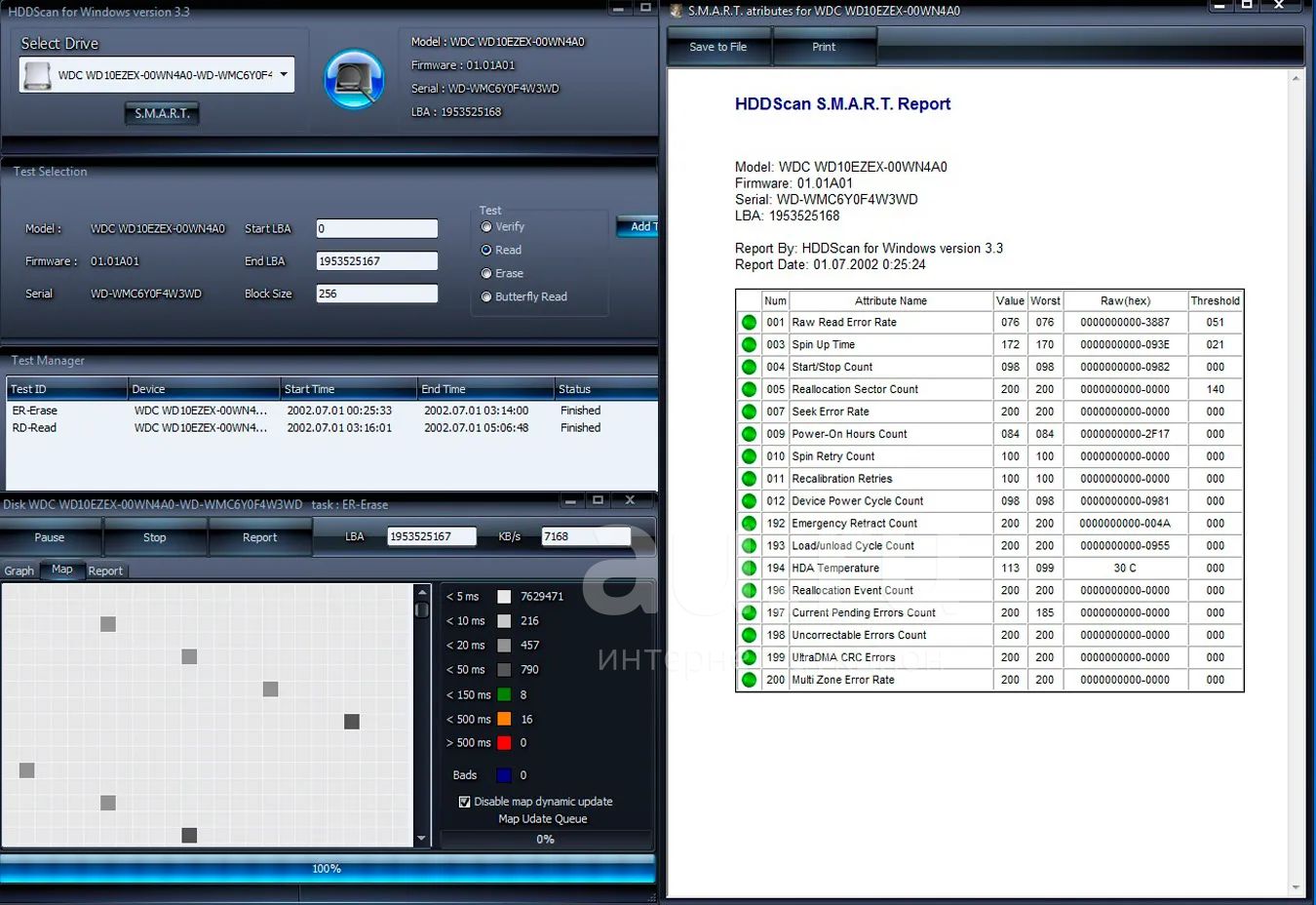1316x905 pixels.
Task: Click green status icon for Multi Zone Error Rate
Action: pyautogui.click(x=749, y=680)
